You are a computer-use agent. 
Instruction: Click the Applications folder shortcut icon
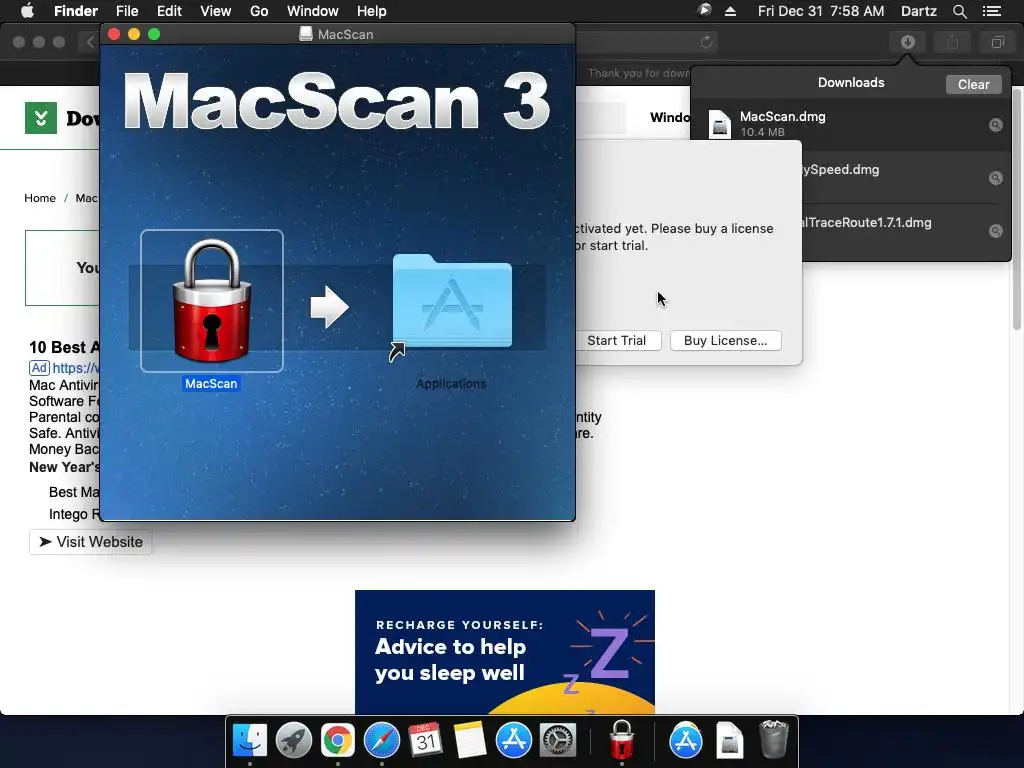click(452, 301)
